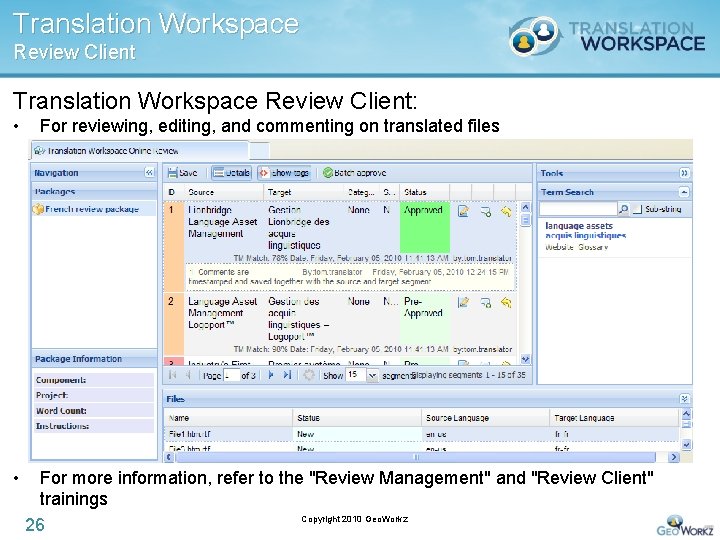
Task: Click the Instructions field label
Action: 62,426
